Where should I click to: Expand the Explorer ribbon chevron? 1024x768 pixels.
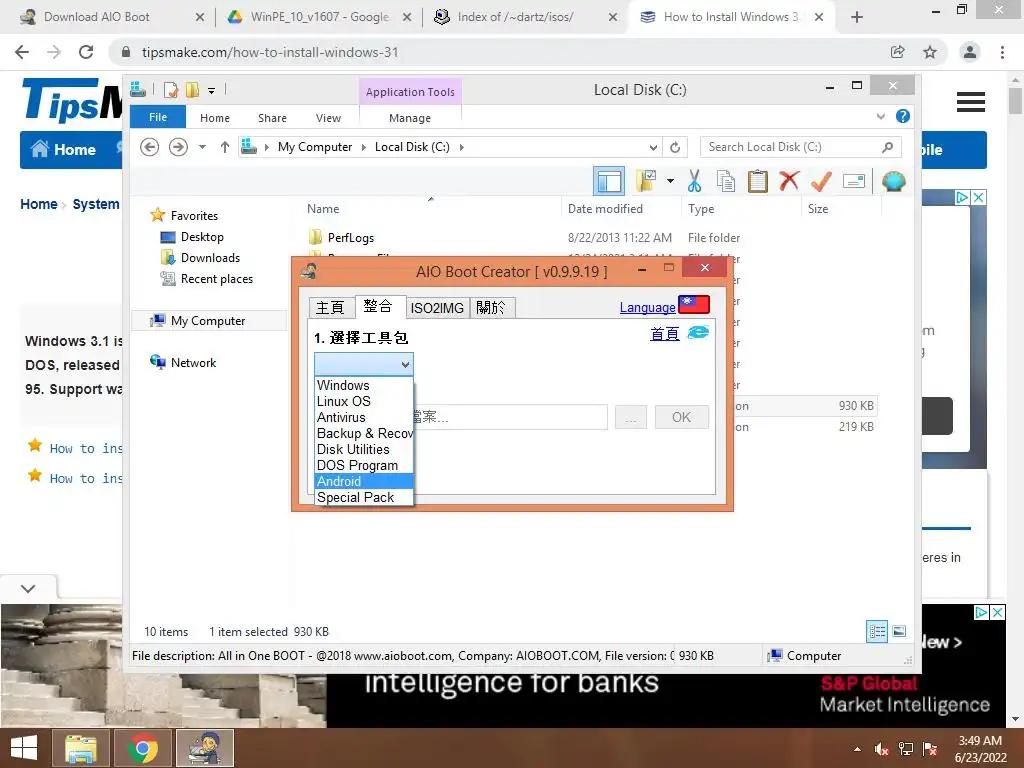pos(880,116)
